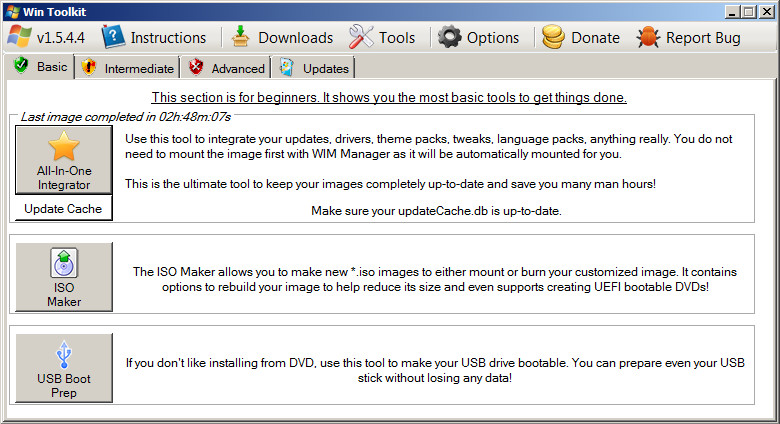780x424 pixels.
Task: Click the ISO Maker disc icon
Action: coord(64,263)
